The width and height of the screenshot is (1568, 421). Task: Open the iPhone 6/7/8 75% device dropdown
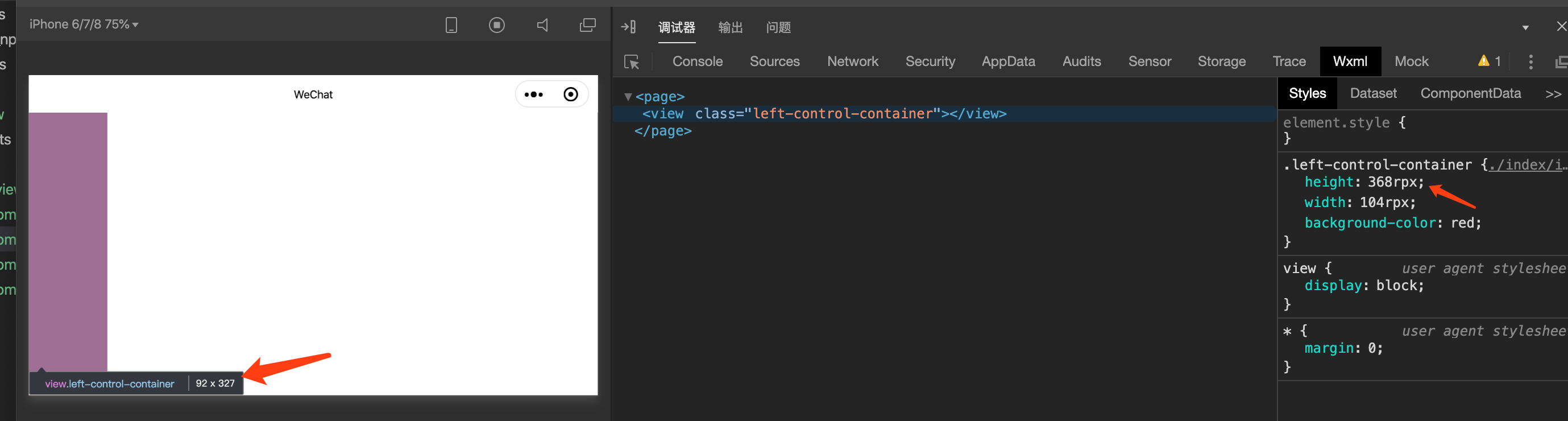[x=84, y=24]
